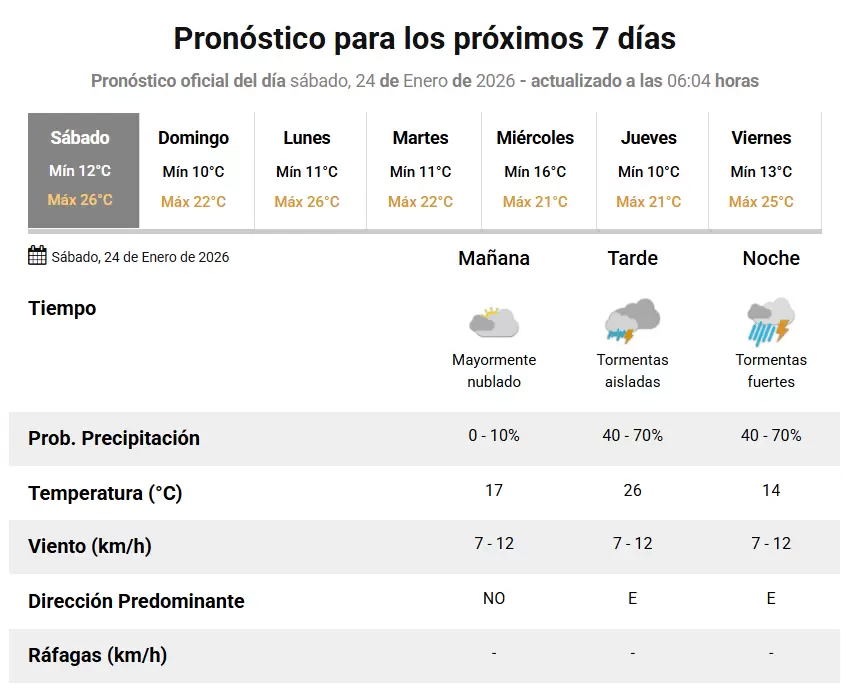This screenshot has width=852, height=698.
Task: Click the strong storms night icon
Action: (771, 322)
